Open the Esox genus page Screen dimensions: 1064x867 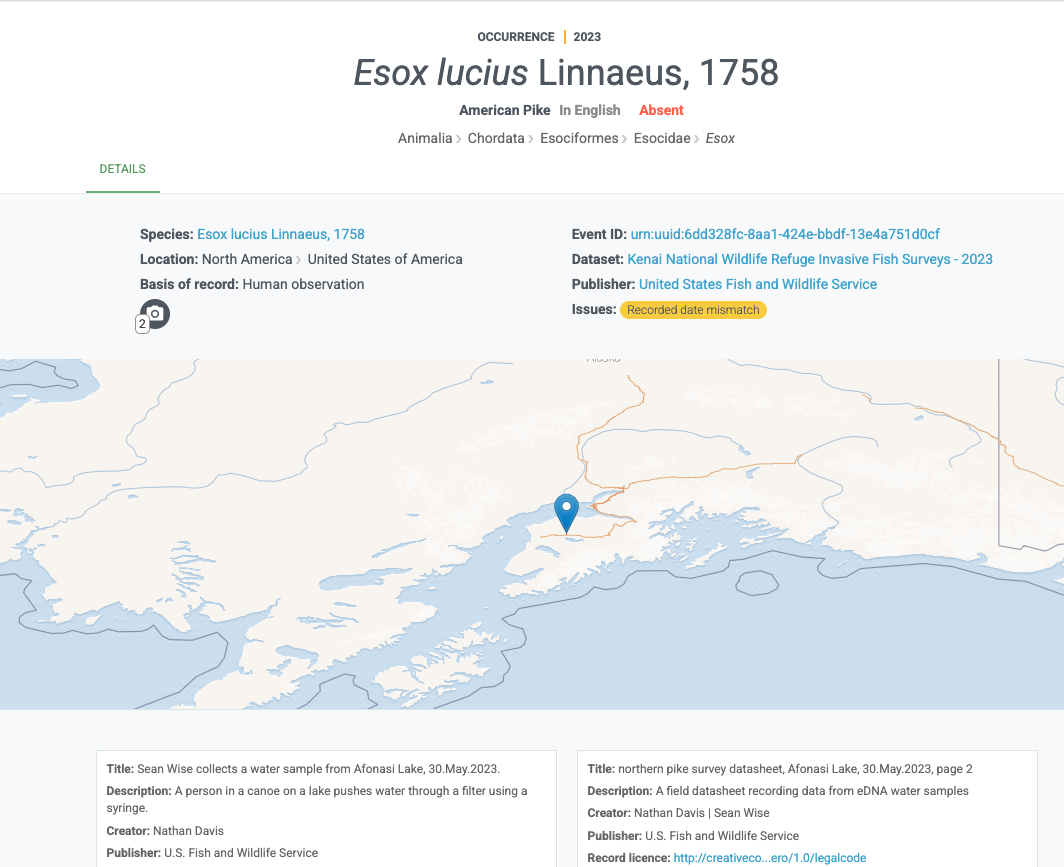(718, 138)
